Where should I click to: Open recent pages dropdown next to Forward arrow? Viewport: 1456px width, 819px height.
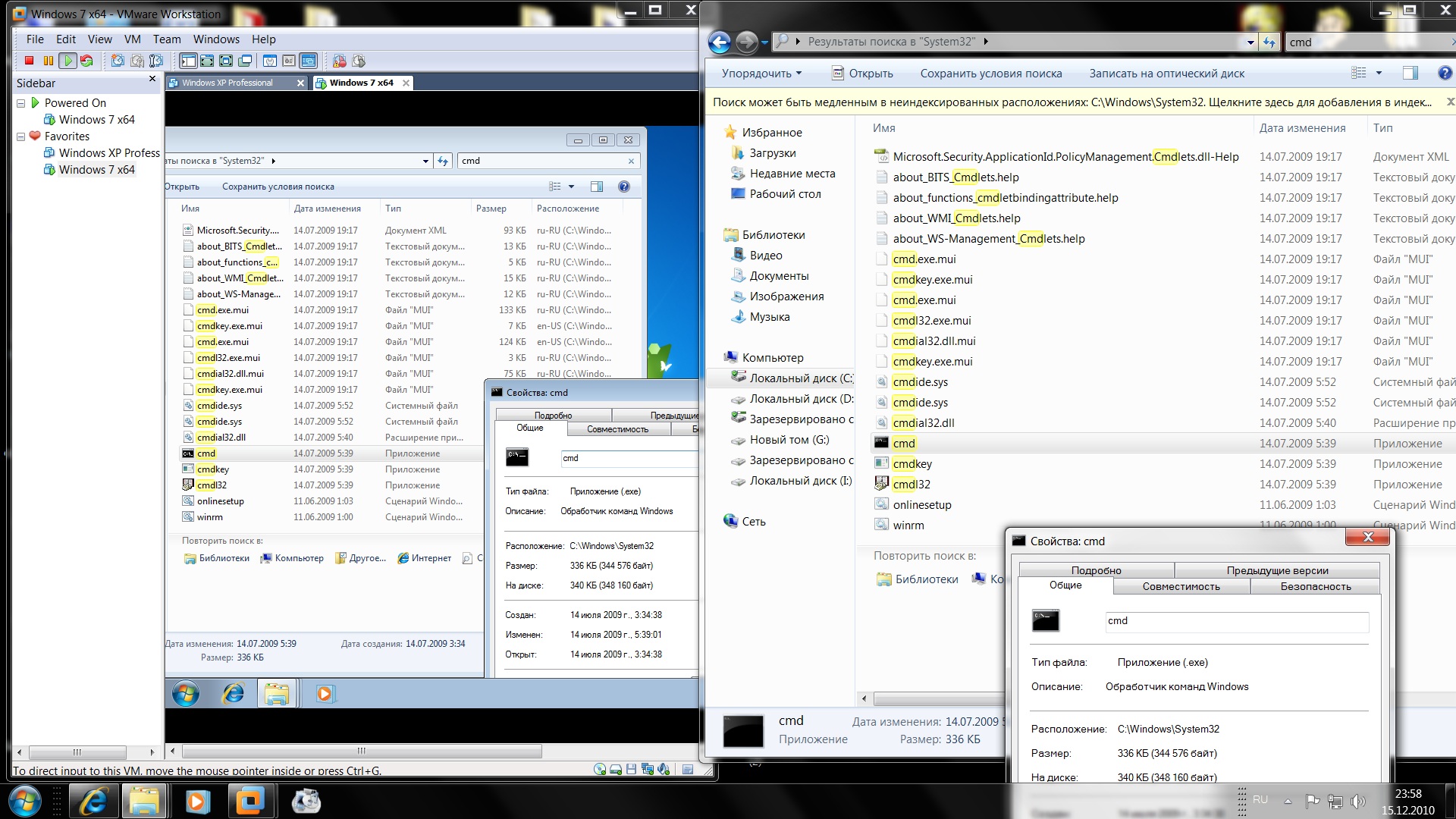pyautogui.click(x=764, y=42)
